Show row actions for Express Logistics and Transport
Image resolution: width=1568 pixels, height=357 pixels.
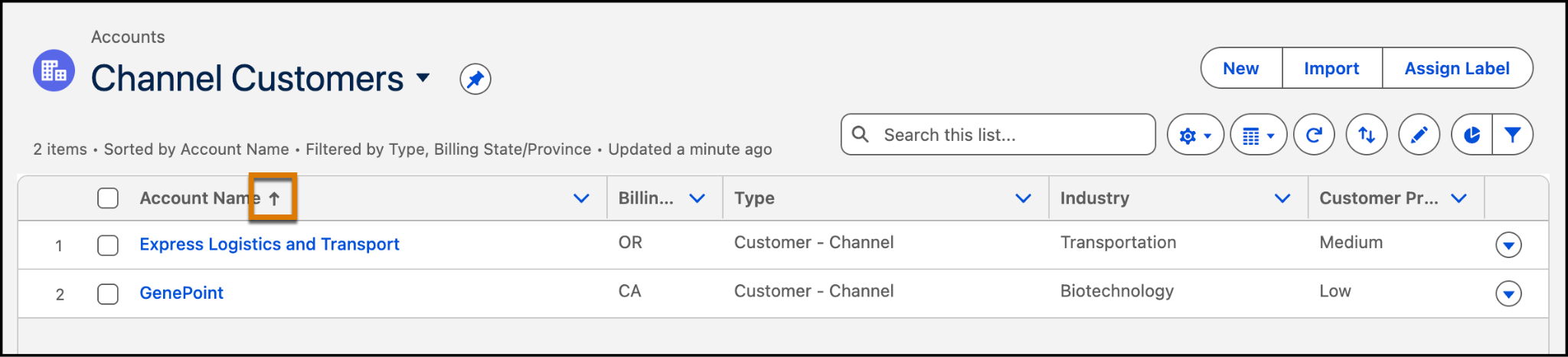point(1508,245)
